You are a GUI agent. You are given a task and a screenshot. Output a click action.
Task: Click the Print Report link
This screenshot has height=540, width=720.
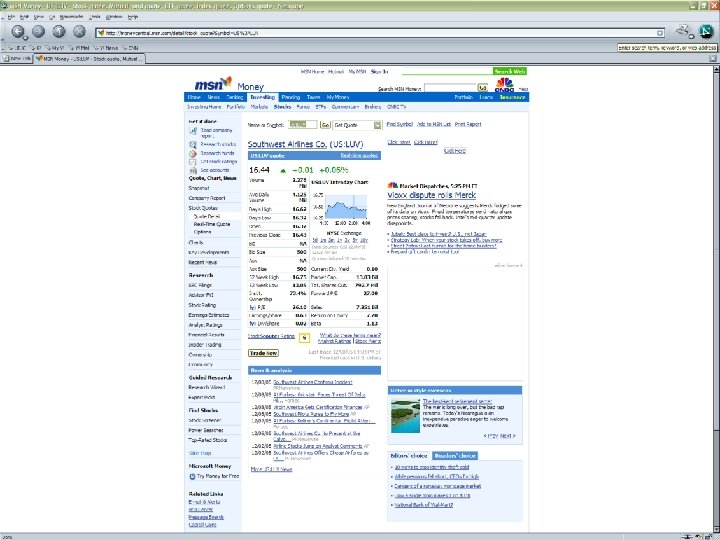(x=468, y=124)
